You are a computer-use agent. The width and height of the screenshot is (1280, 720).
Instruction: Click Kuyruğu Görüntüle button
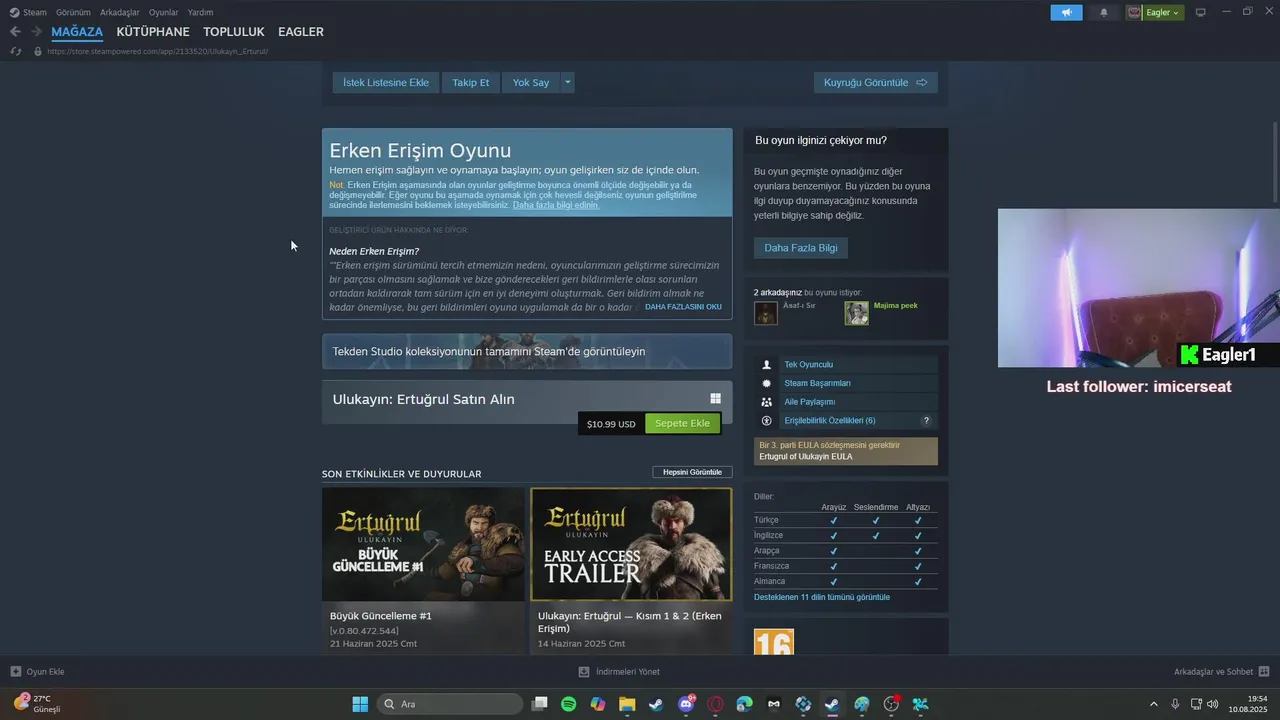(x=876, y=82)
